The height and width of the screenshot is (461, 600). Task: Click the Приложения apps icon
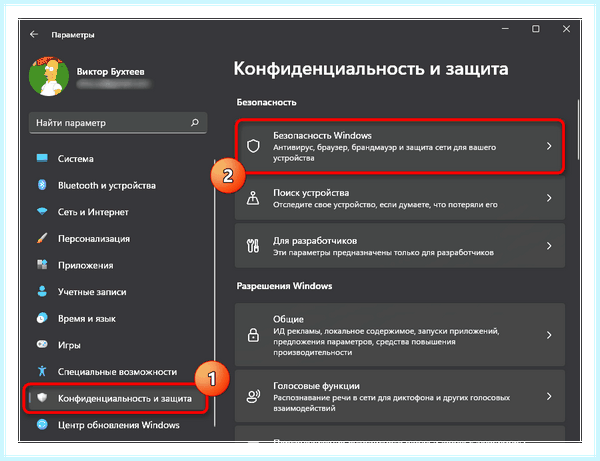click(42, 264)
